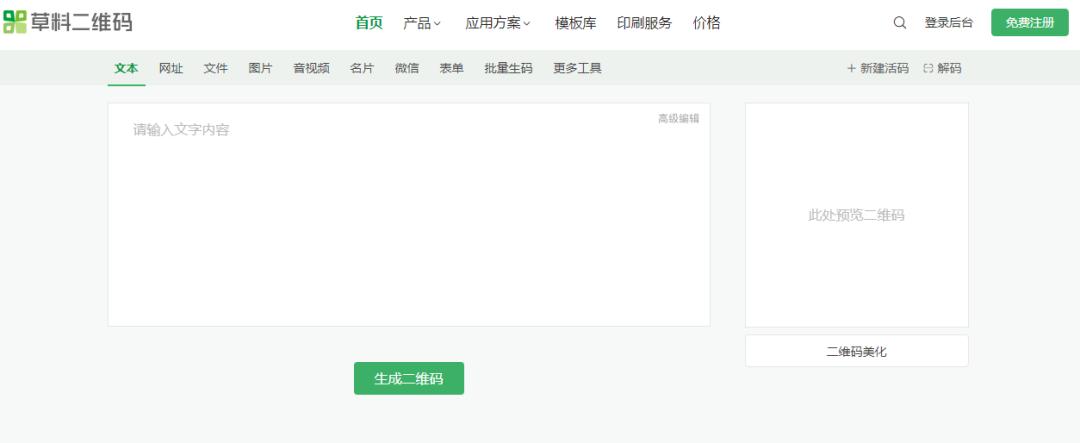The height and width of the screenshot is (443, 1080).
Task: Open the search magnifier icon
Action: 900,23
